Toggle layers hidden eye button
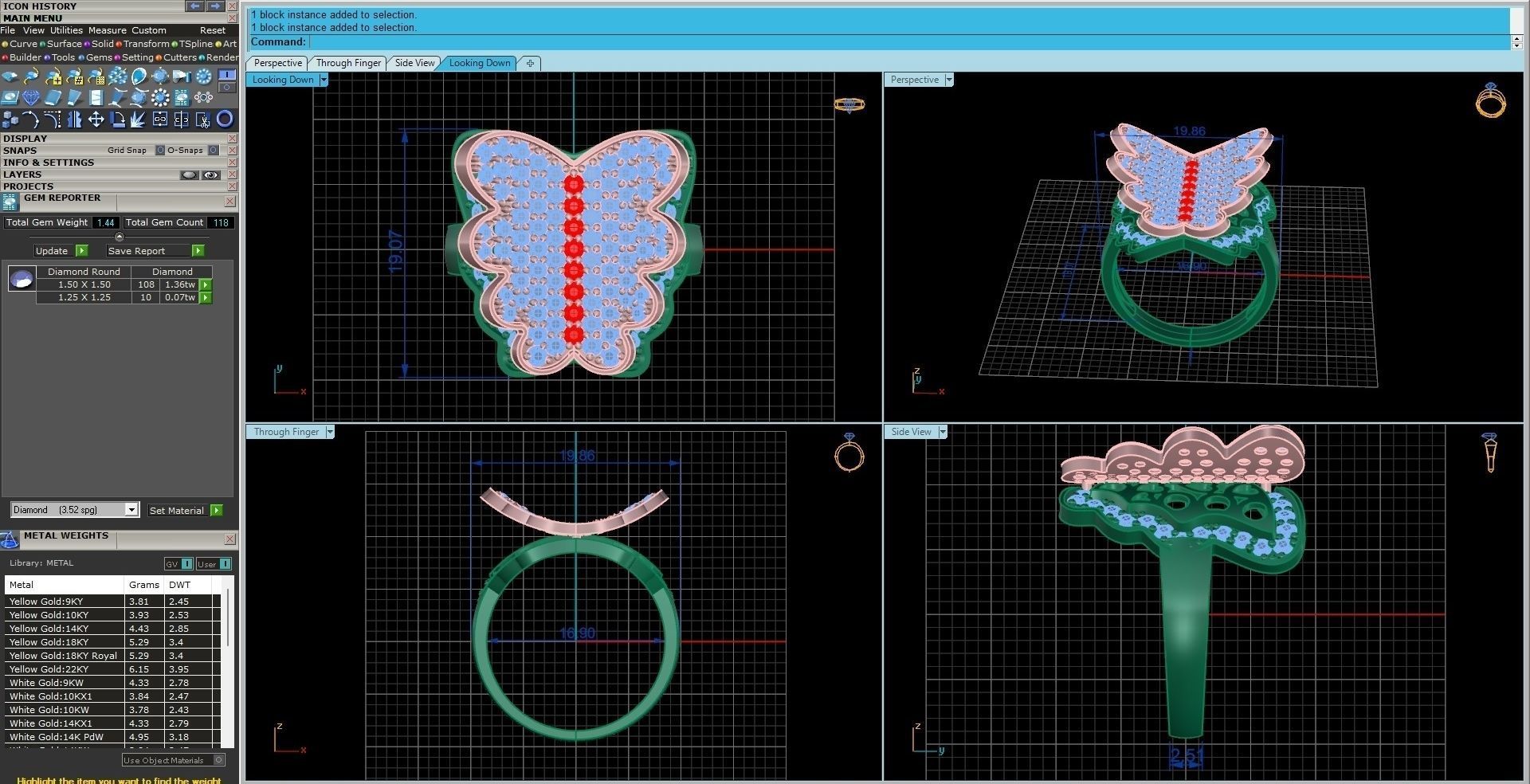The width and height of the screenshot is (1530, 784). pyautogui.click(x=189, y=174)
